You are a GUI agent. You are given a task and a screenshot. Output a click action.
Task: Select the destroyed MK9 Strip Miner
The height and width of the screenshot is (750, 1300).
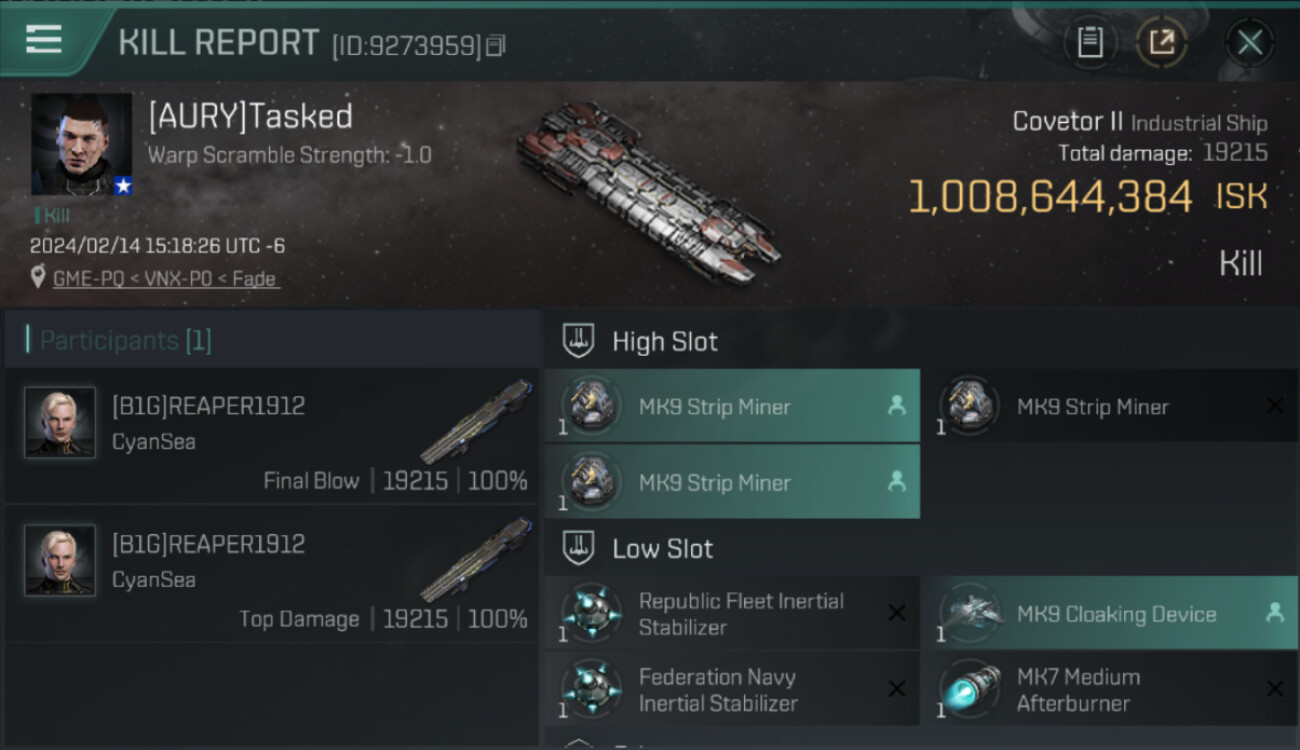pos(1108,406)
